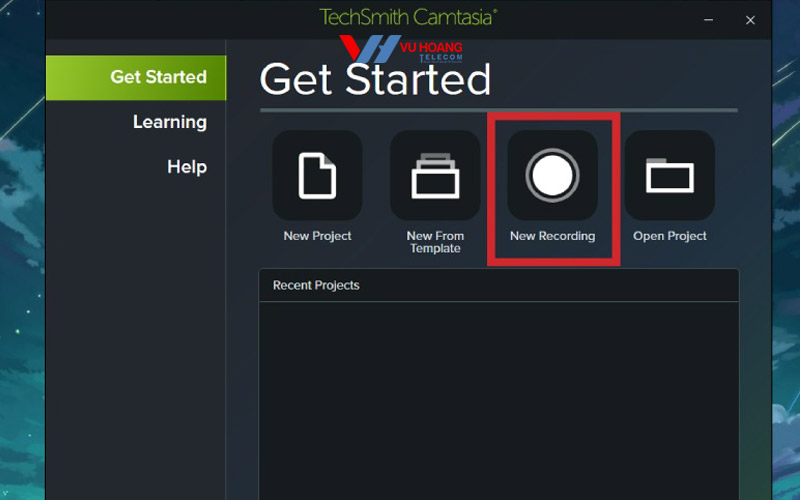Image resolution: width=800 pixels, height=500 pixels.
Task: Open the Open Project folder icon
Action: click(x=669, y=175)
